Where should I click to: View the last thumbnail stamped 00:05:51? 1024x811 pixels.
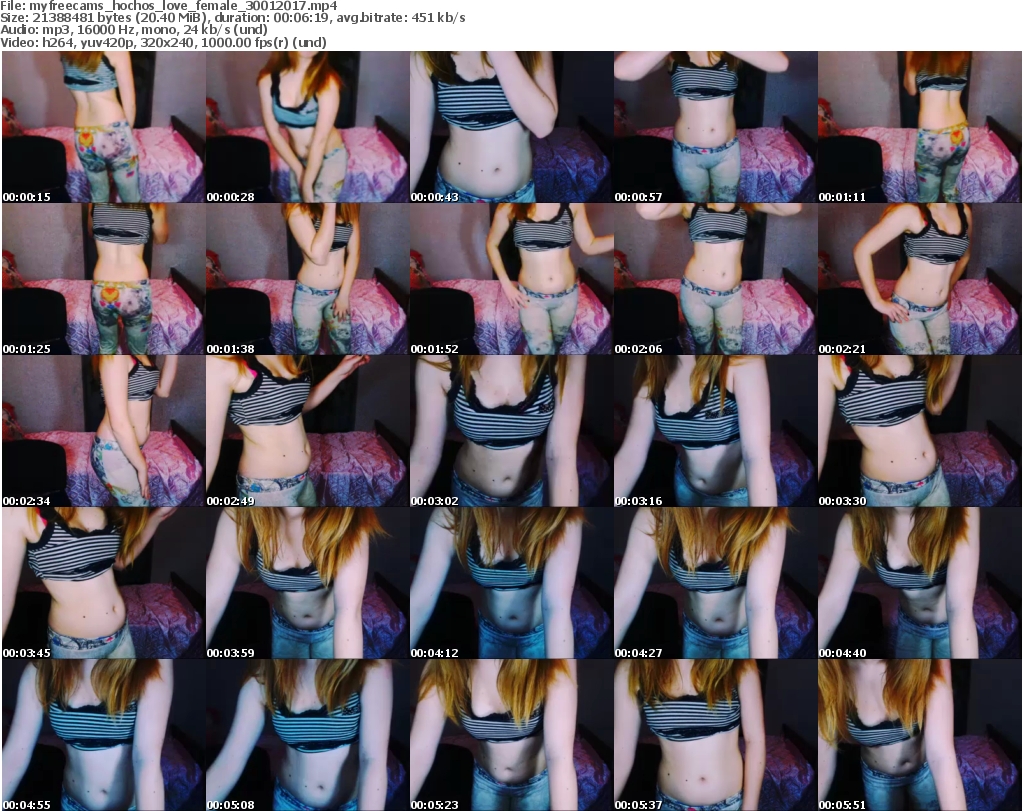pyautogui.click(x=920, y=735)
